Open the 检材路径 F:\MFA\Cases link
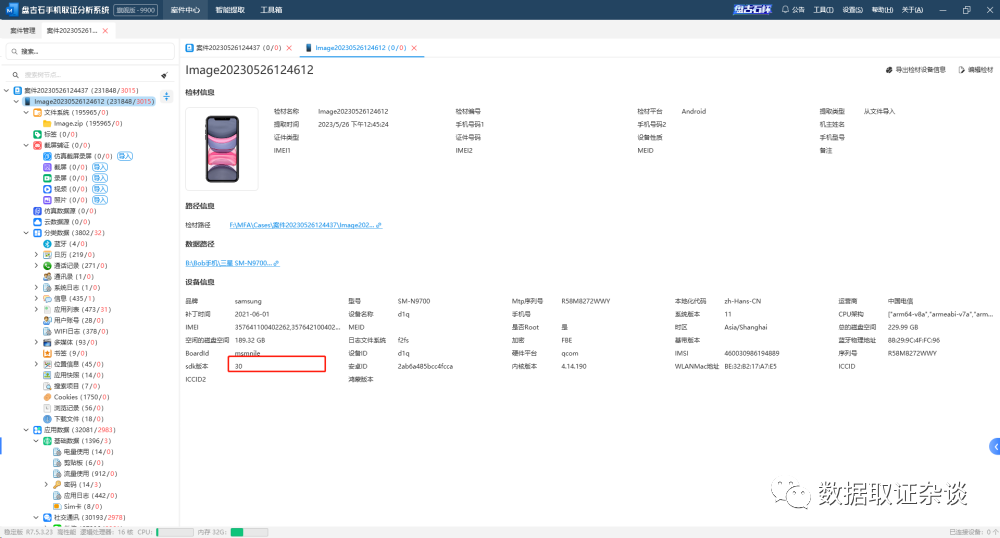The height and width of the screenshot is (538, 1000). click(x=305, y=225)
